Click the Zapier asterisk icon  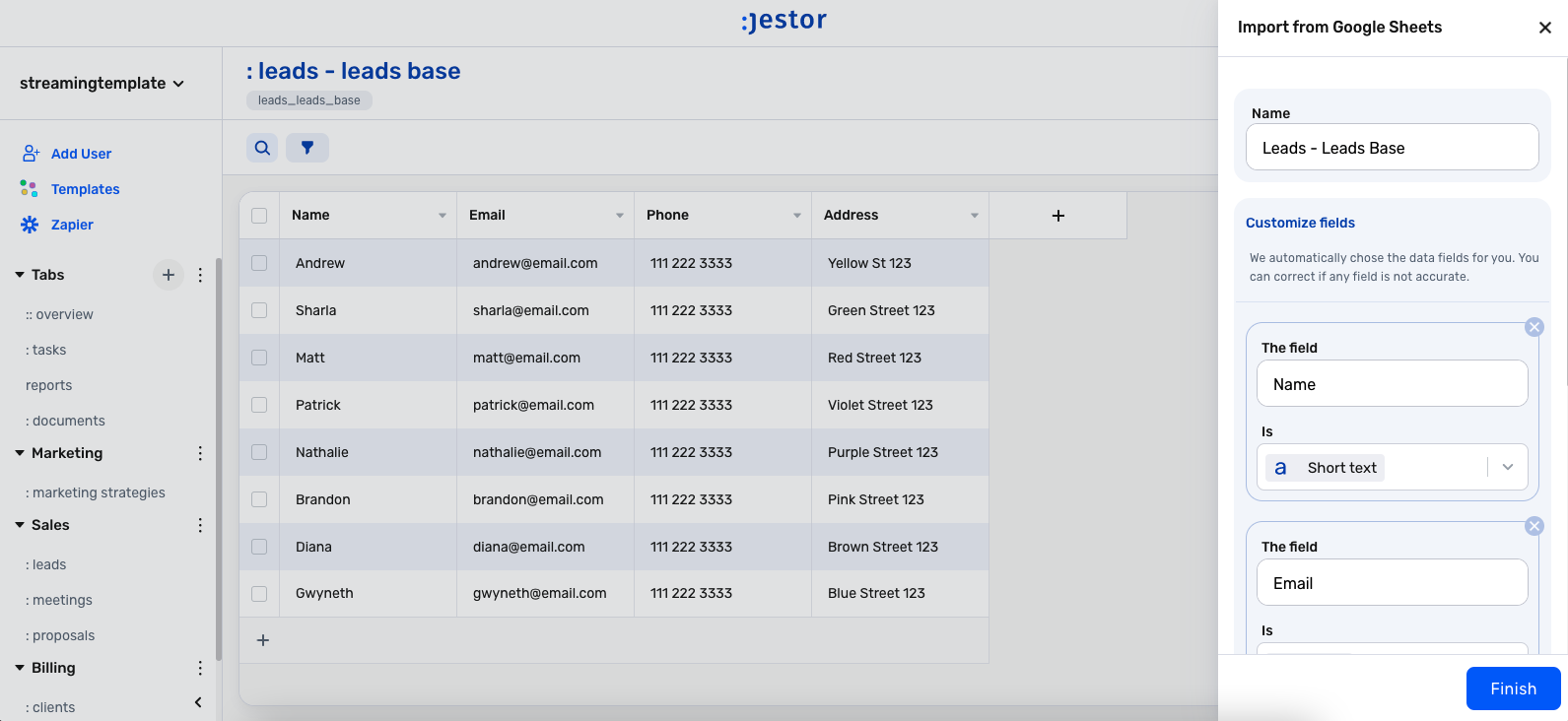pos(30,224)
